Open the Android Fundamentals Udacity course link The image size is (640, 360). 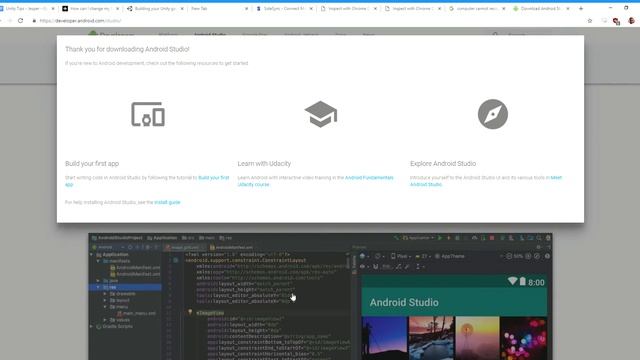pos(369,178)
